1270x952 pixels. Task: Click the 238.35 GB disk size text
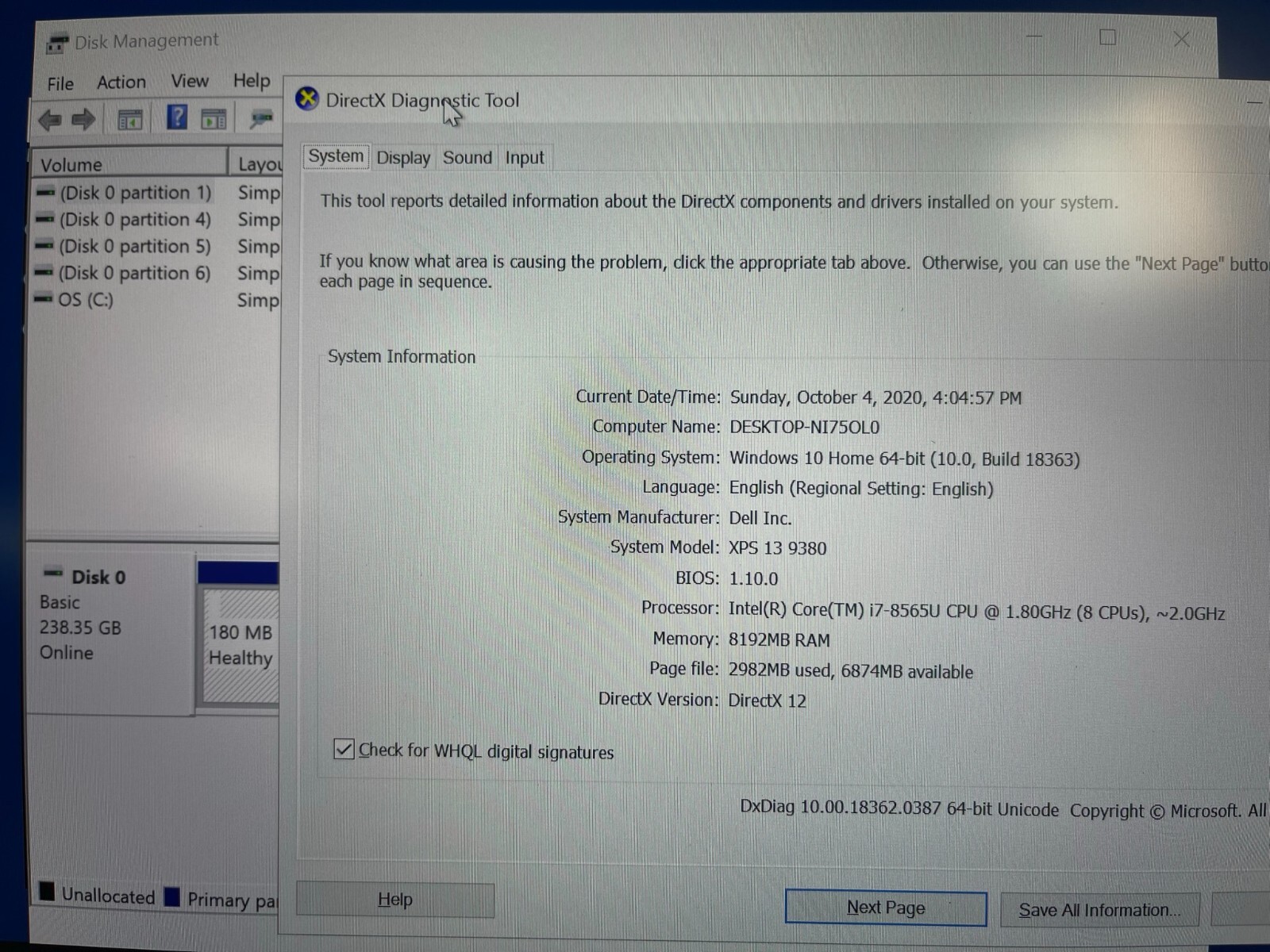80,628
